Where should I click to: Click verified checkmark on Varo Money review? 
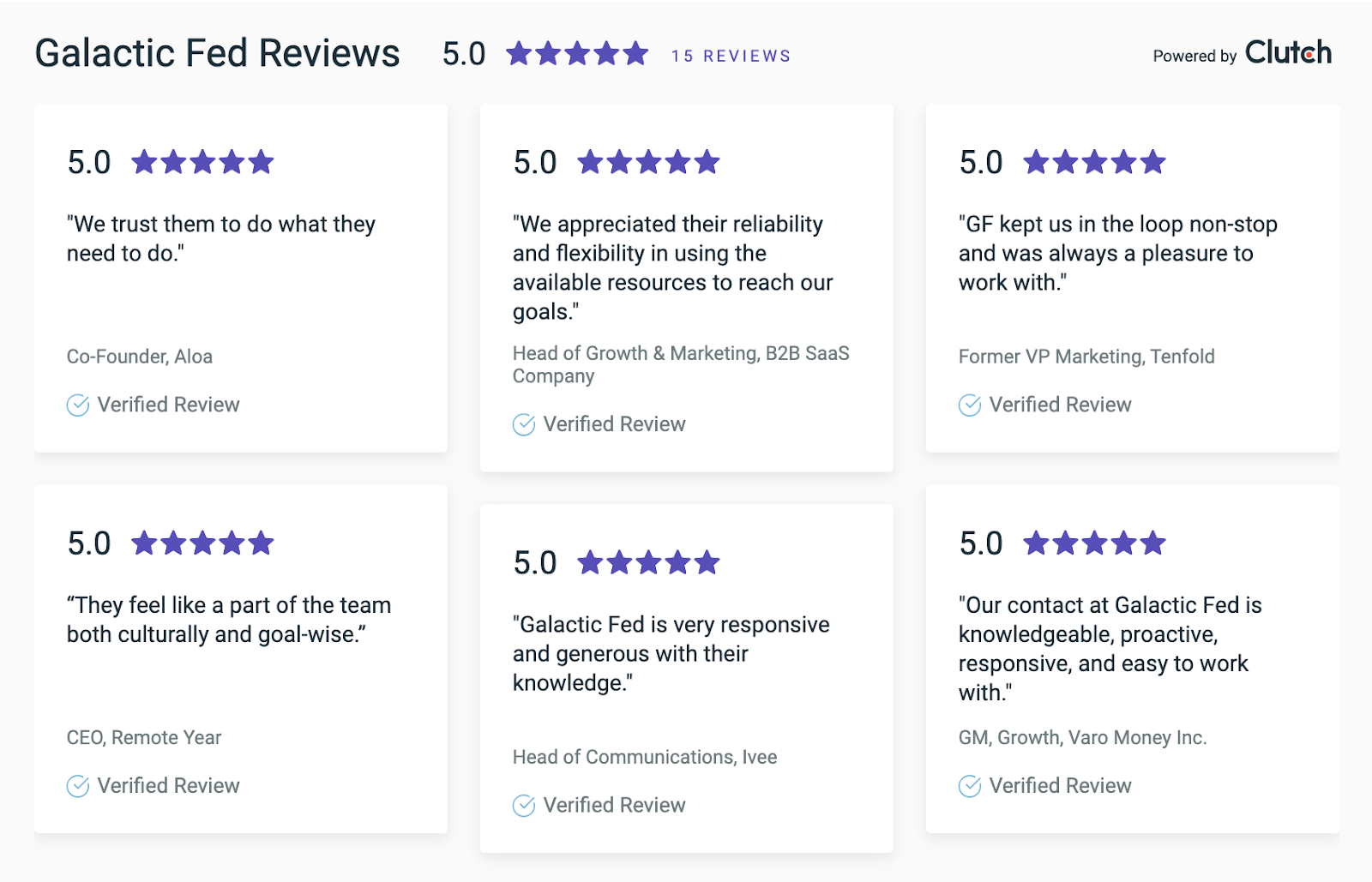pyautogui.click(x=970, y=786)
